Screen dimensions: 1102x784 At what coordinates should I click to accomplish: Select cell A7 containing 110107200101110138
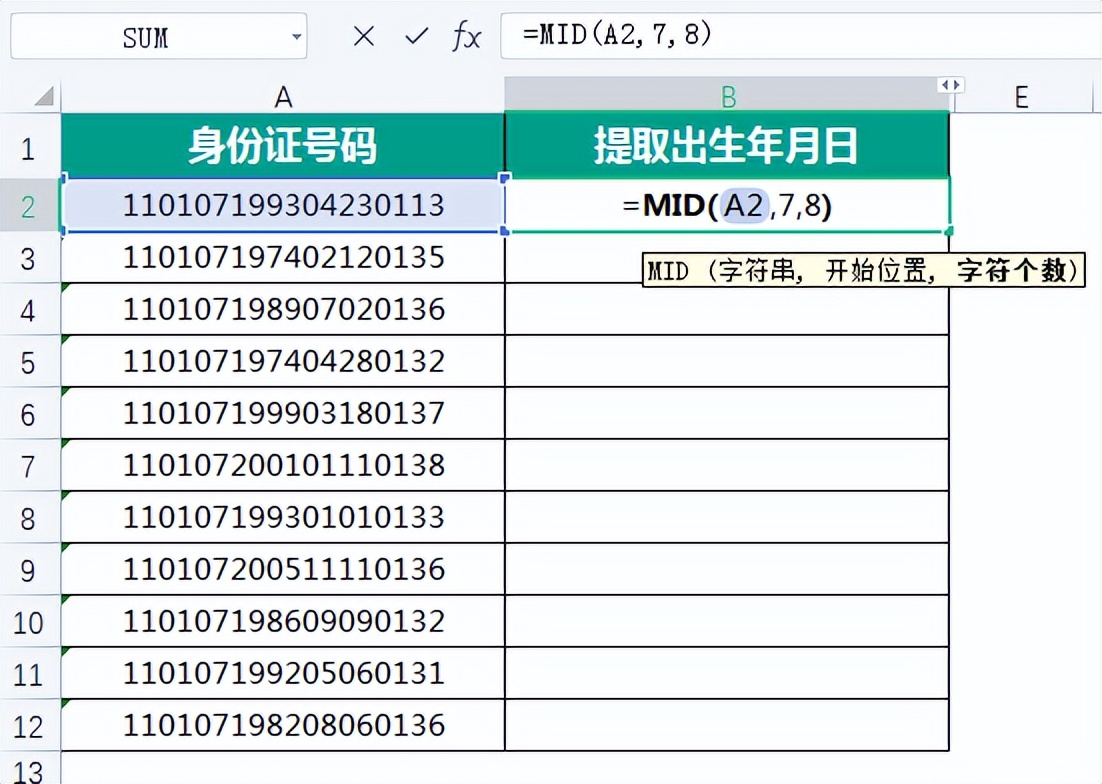(x=283, y=466)
